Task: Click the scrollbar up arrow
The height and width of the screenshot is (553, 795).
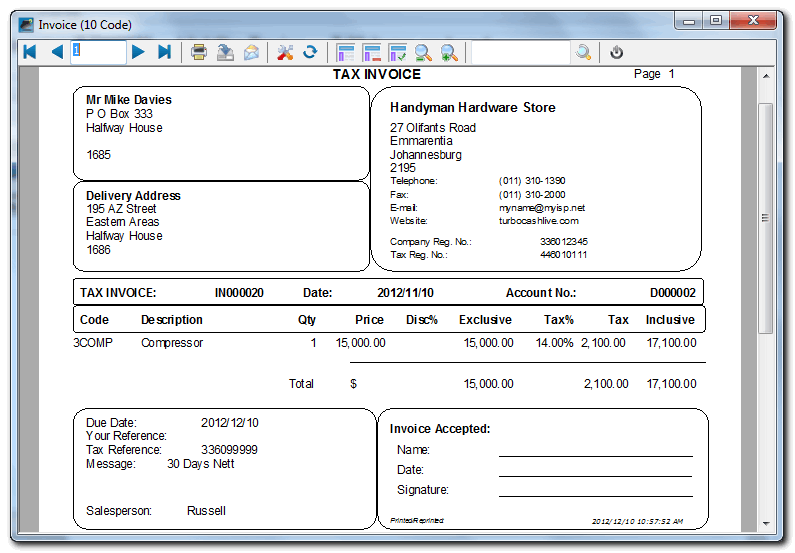Action: point(766,77)
